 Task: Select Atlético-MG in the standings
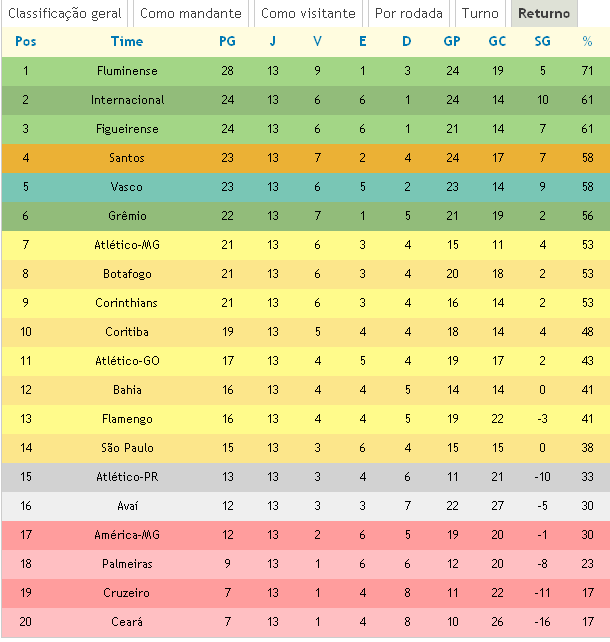pyautogui.click(x=127, y=245)
